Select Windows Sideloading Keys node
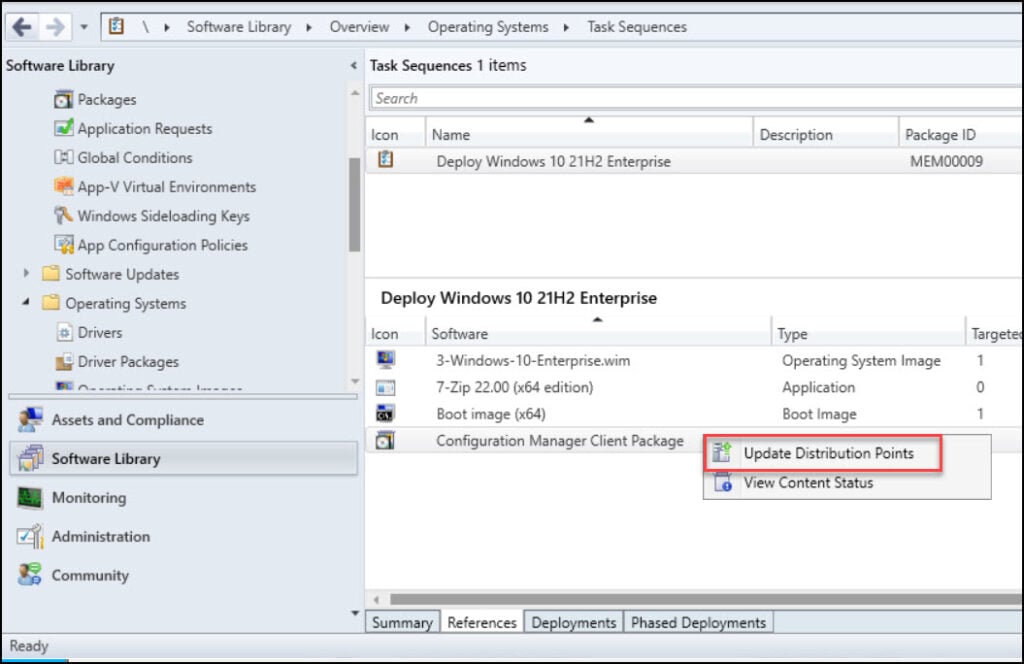The height and width of the screenshot is (664, 1024). pos(163,216)
